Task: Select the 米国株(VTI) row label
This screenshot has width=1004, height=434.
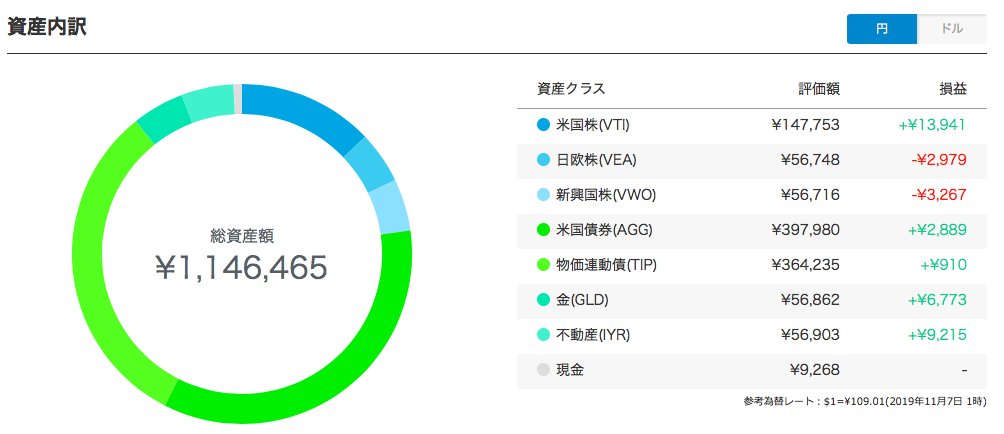Action: coord(593,125)
